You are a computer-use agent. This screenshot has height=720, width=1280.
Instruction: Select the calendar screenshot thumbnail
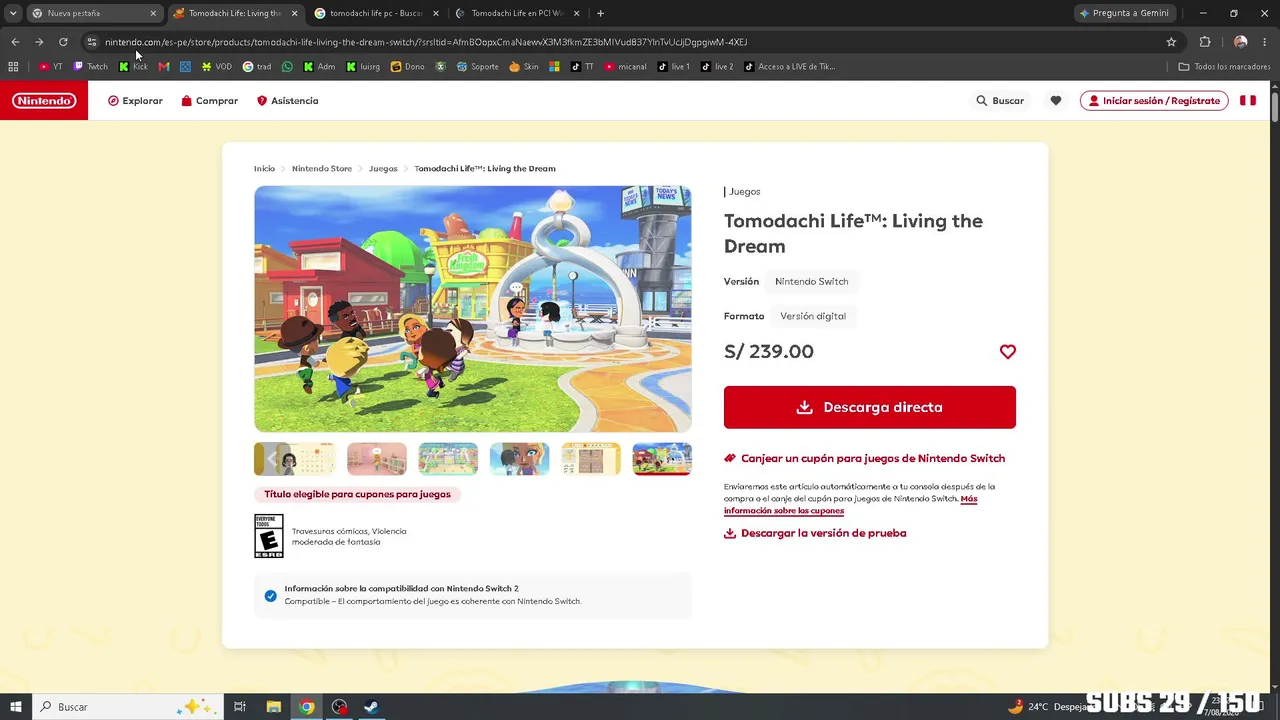[x=303, y=459]
